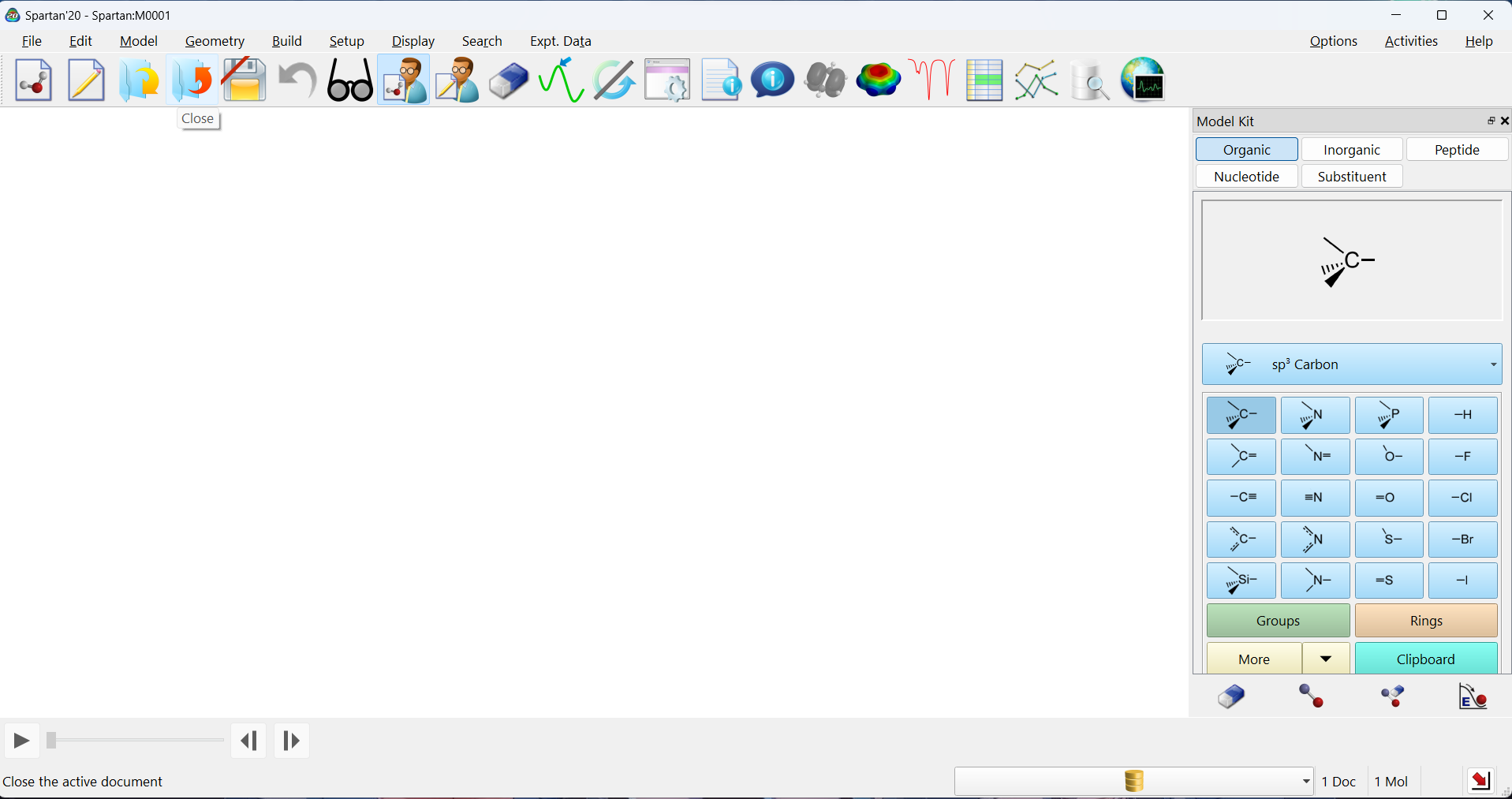Image resolution: width=1512 pixels, height=799 pixels.
Task: Open the File menu
Action: 32,41
